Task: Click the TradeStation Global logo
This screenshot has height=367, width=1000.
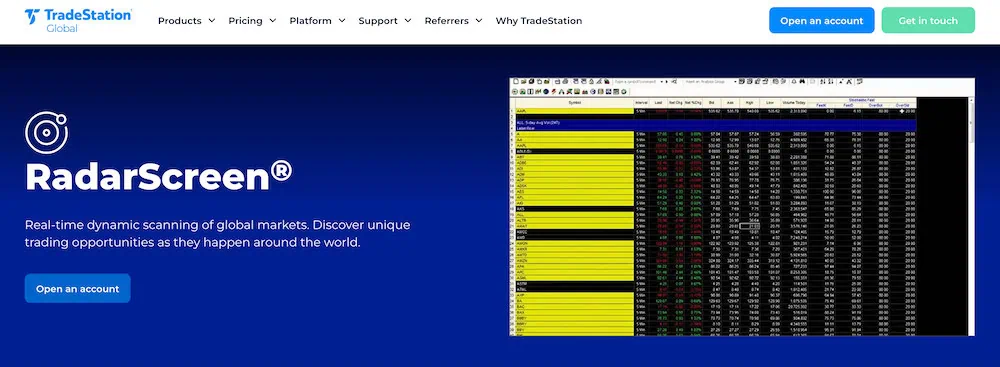Action: tap(78, 20)
